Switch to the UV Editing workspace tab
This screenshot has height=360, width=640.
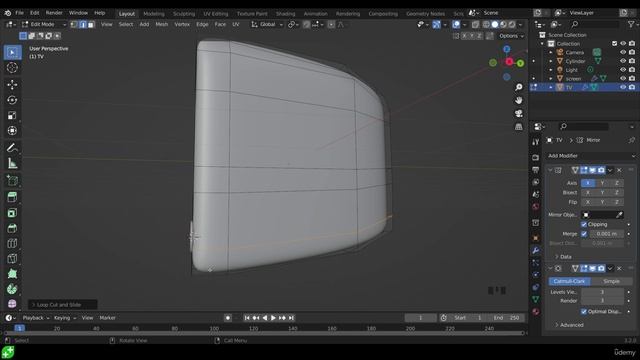pyautogui.click(x=216, y=13)
